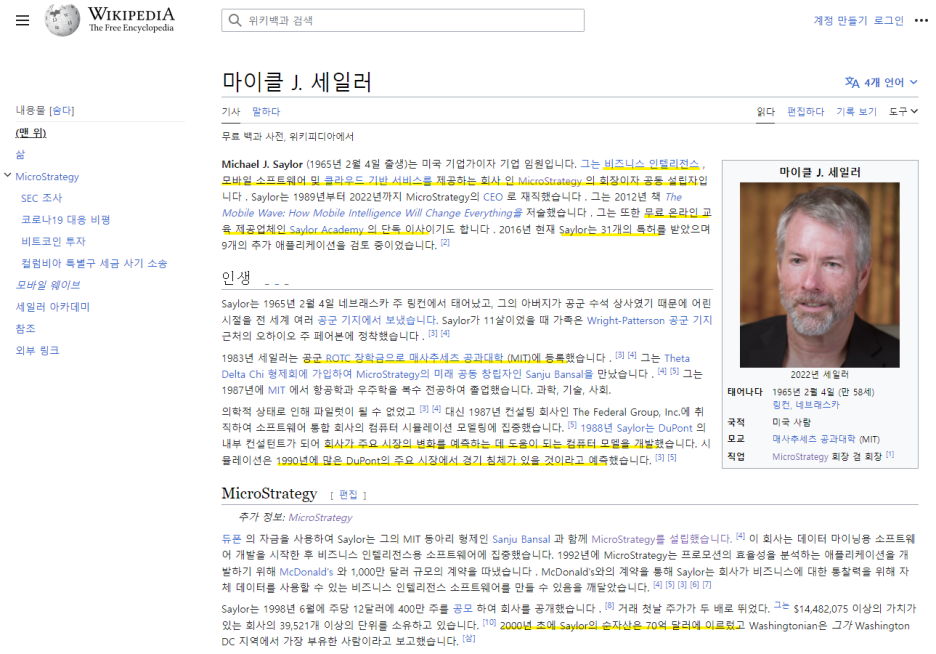Open the 비즈니스 인텔리전스 link
Screen dimensions: 936x654
(651, 164)
